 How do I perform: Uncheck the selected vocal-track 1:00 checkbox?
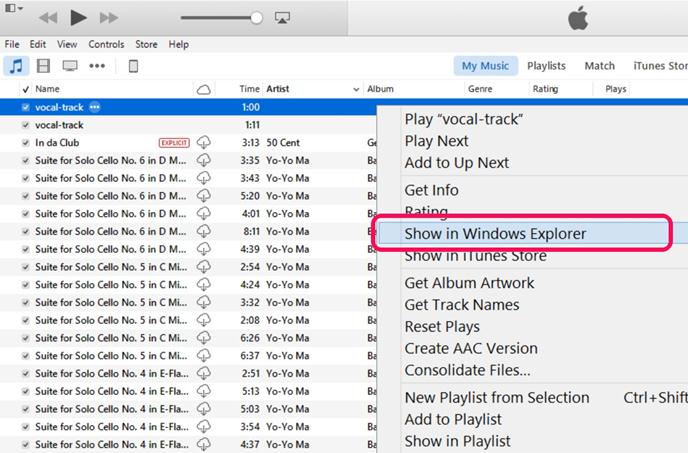[25, 107]
